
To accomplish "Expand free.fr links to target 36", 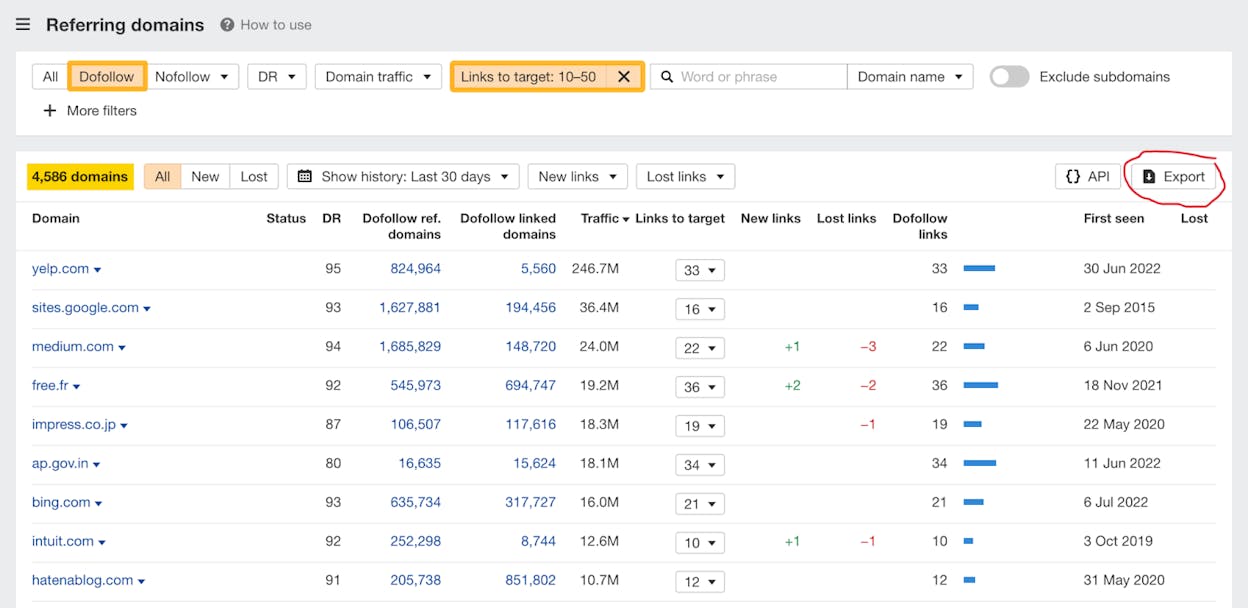I will tap(700, 387).
